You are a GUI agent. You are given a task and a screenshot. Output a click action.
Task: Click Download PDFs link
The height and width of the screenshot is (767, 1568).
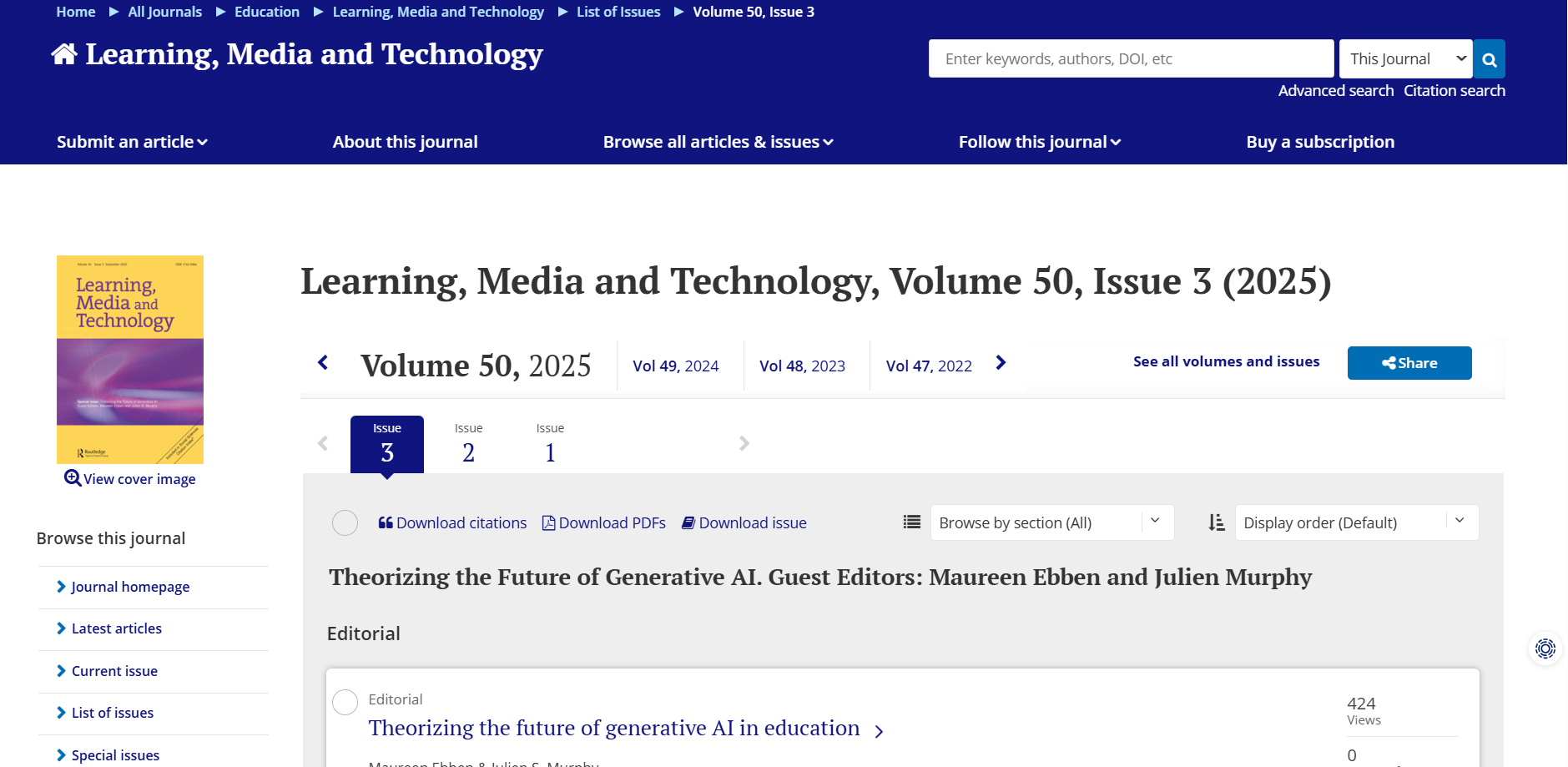coord(604,522)
